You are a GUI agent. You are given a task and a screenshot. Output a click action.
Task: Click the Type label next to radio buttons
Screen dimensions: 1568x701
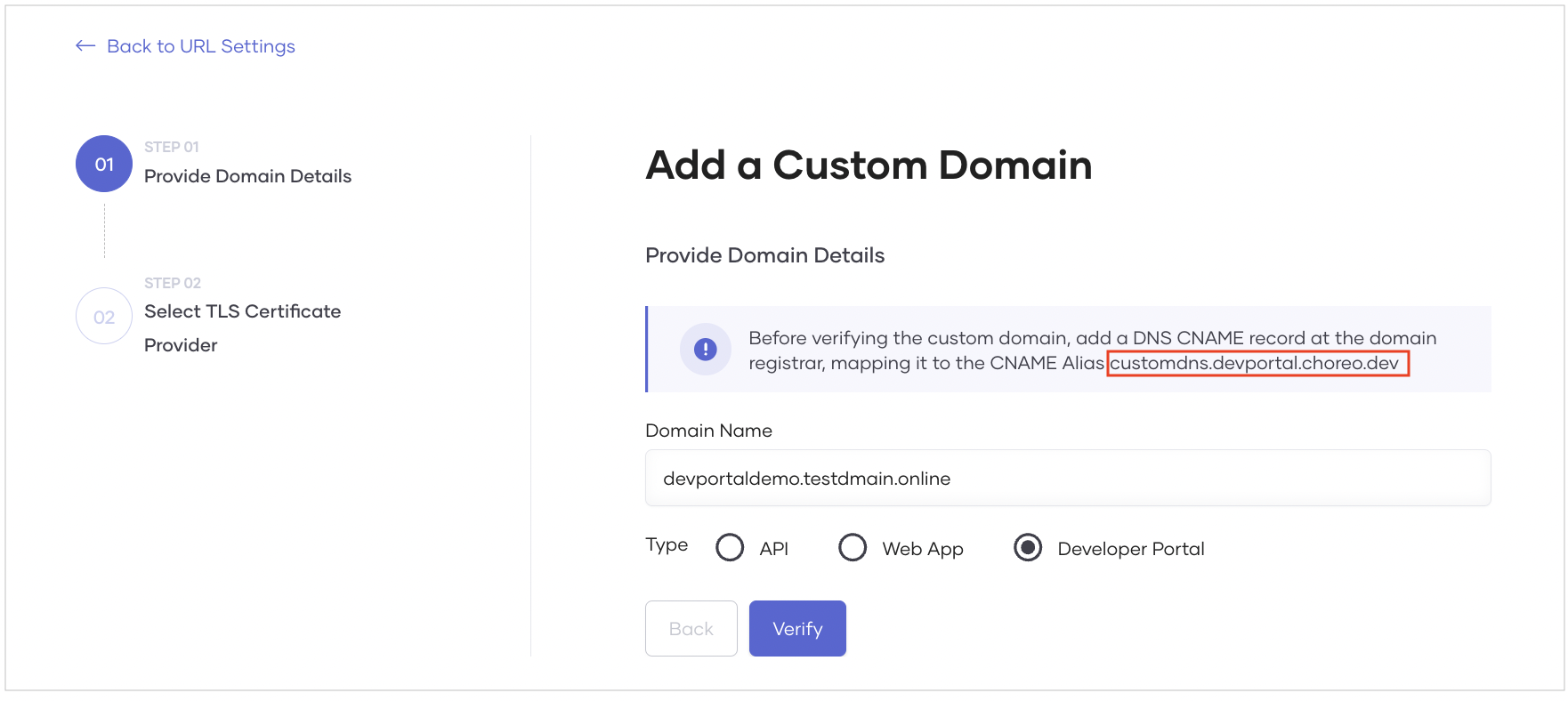pyautogui.click(x=666, y=544)
